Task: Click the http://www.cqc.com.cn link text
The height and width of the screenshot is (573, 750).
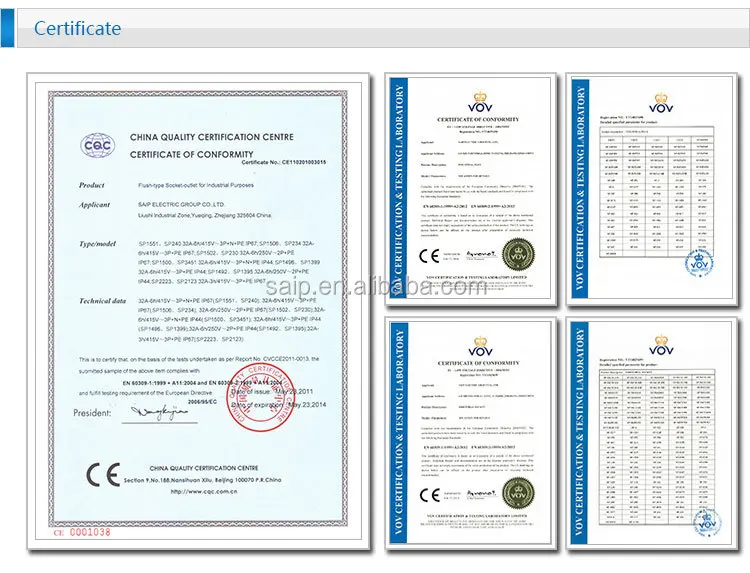Action: point(204,491)
